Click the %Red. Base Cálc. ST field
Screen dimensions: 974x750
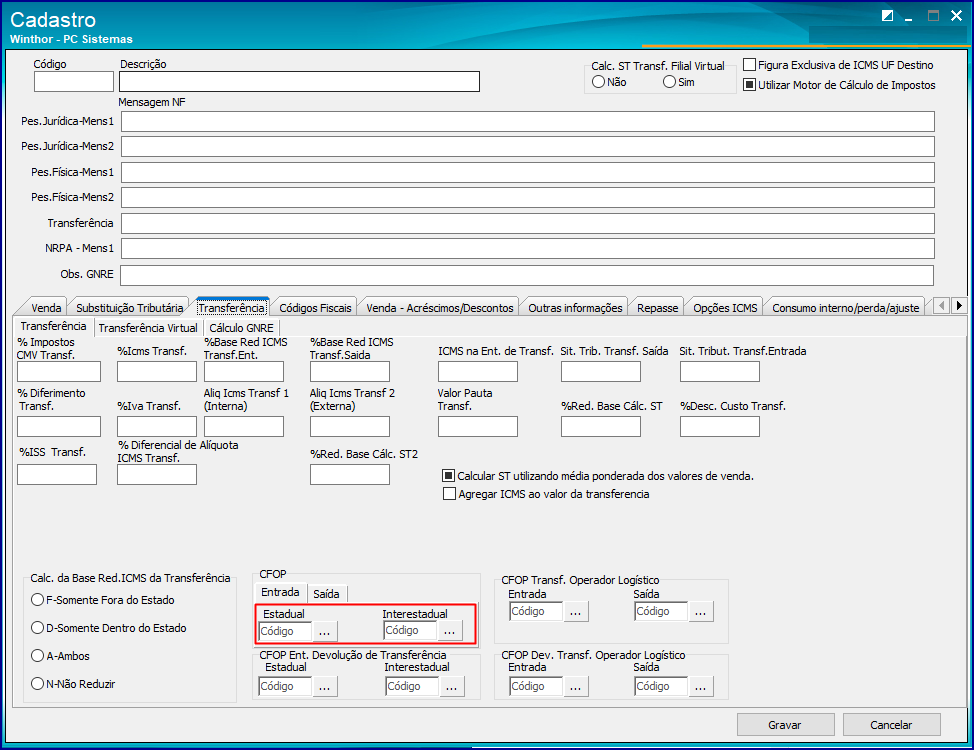point(601,426)
